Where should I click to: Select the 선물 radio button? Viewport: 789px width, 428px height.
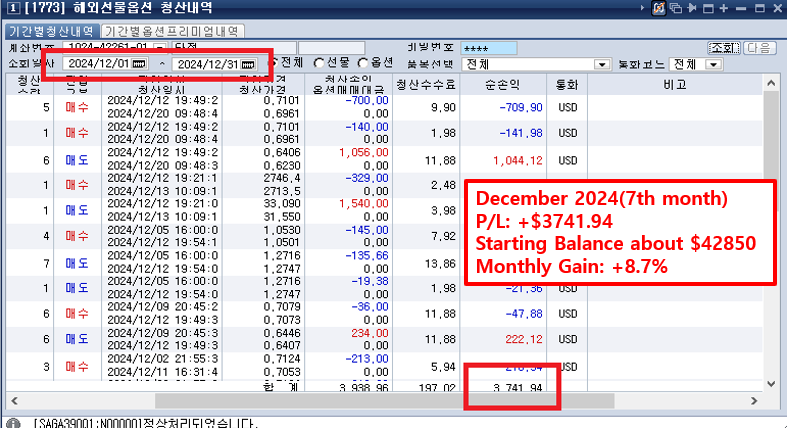click(319, 64)
